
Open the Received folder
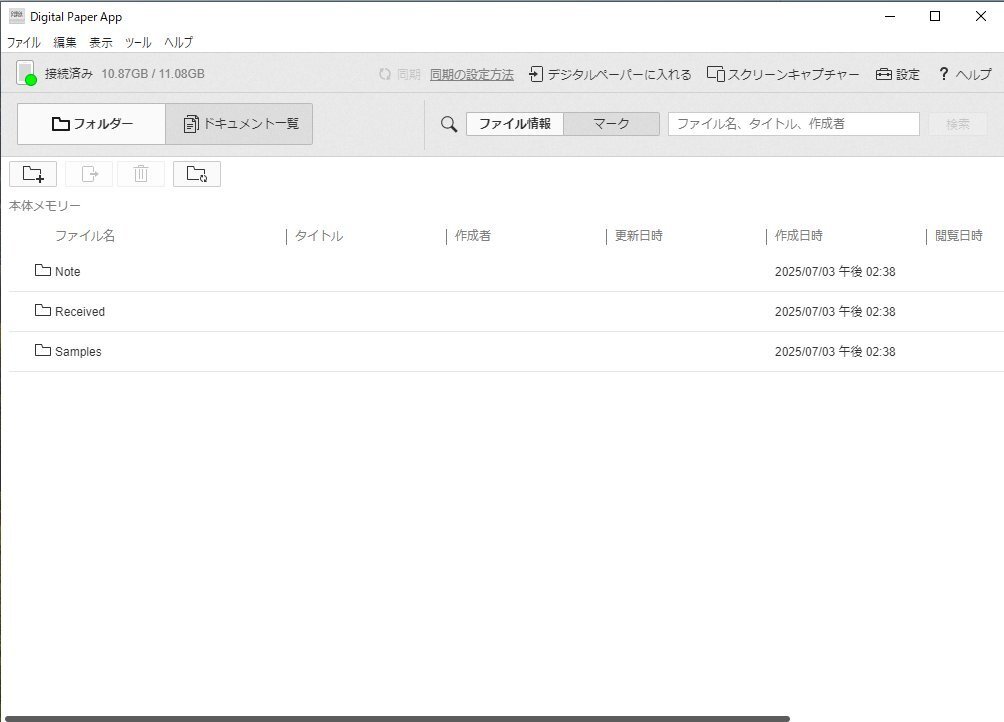click(79, 312)
